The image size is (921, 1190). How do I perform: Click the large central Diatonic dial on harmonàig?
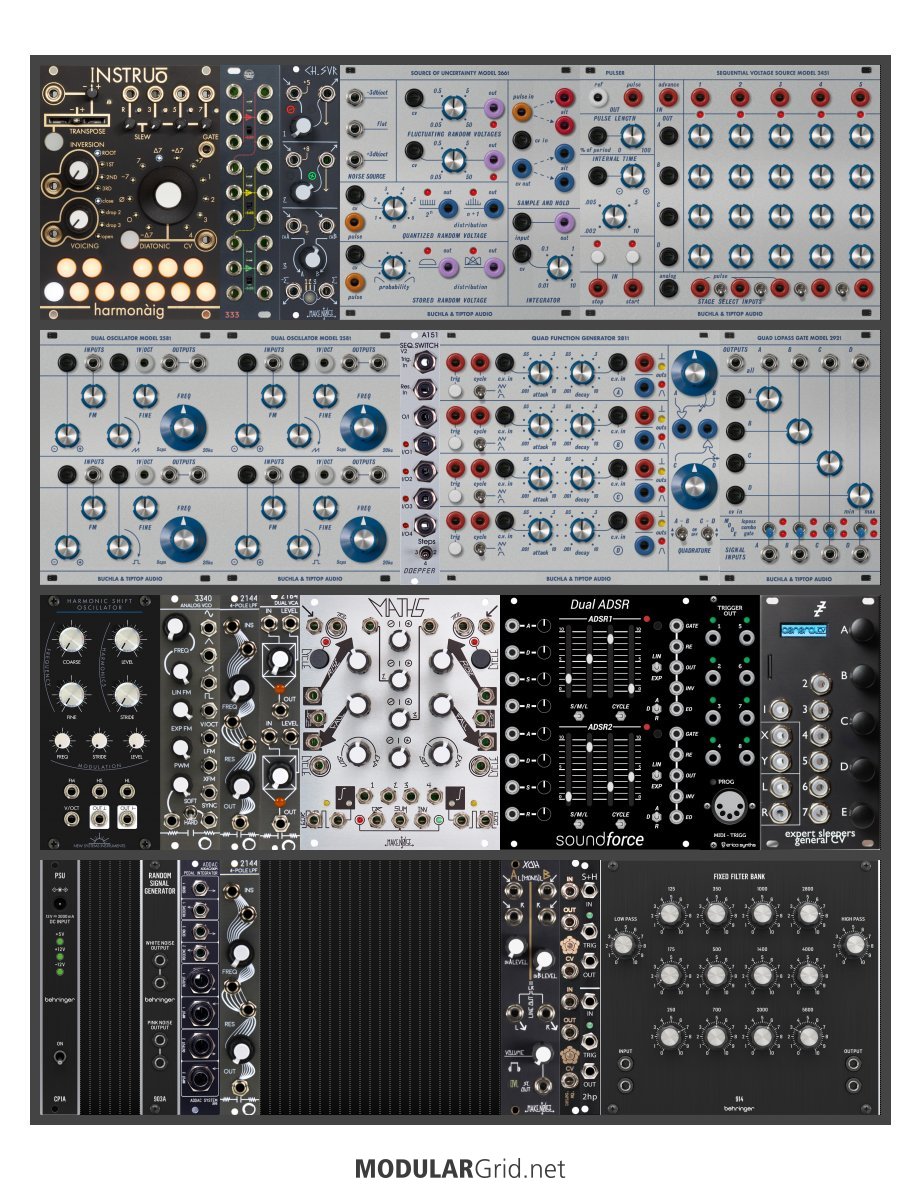tap(168, 195)
